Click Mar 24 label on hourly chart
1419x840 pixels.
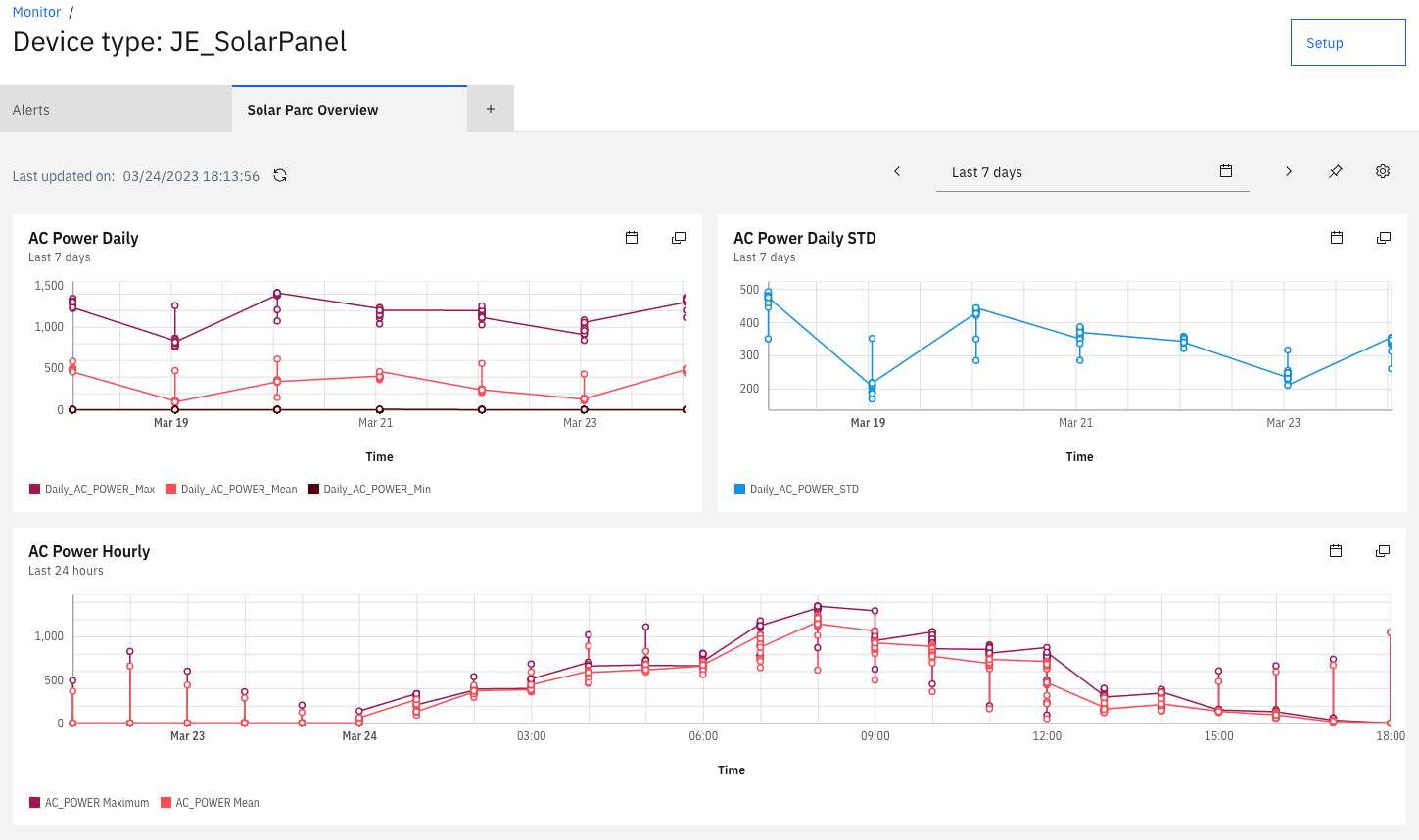[x=359, y=736]
